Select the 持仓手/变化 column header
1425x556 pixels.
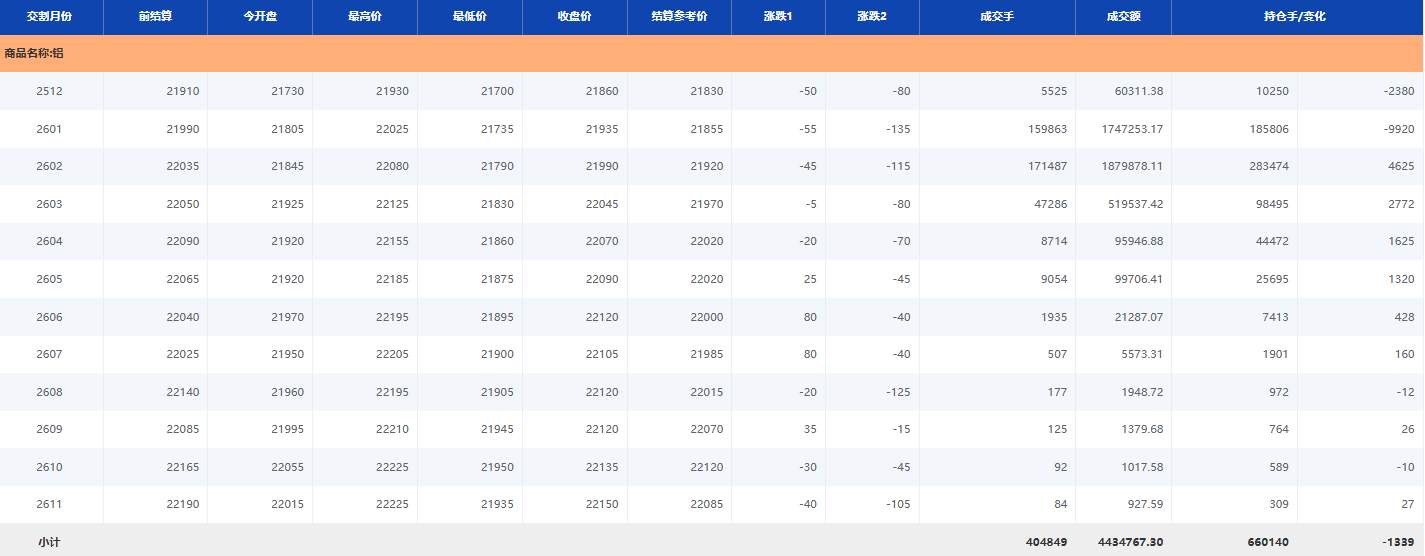click(x=1295, y=17)
